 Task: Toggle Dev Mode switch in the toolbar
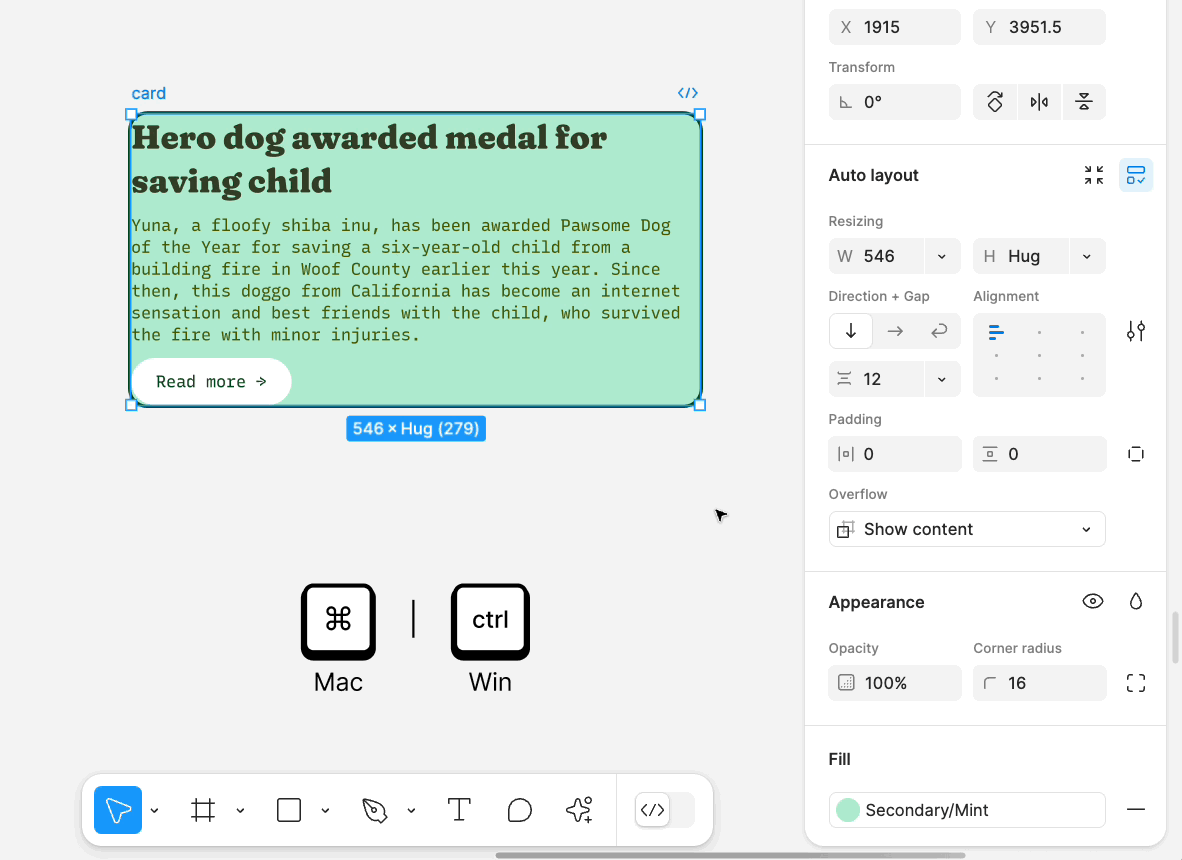pyautogui.click(x=664, y=810)
